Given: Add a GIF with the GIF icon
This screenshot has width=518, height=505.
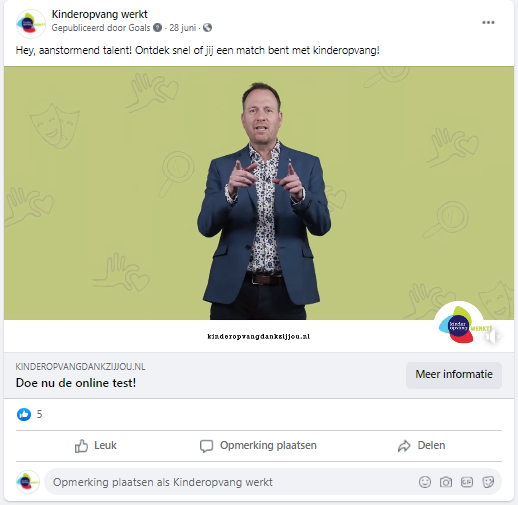Looking at the screenshot, I should tap(467, 482).
